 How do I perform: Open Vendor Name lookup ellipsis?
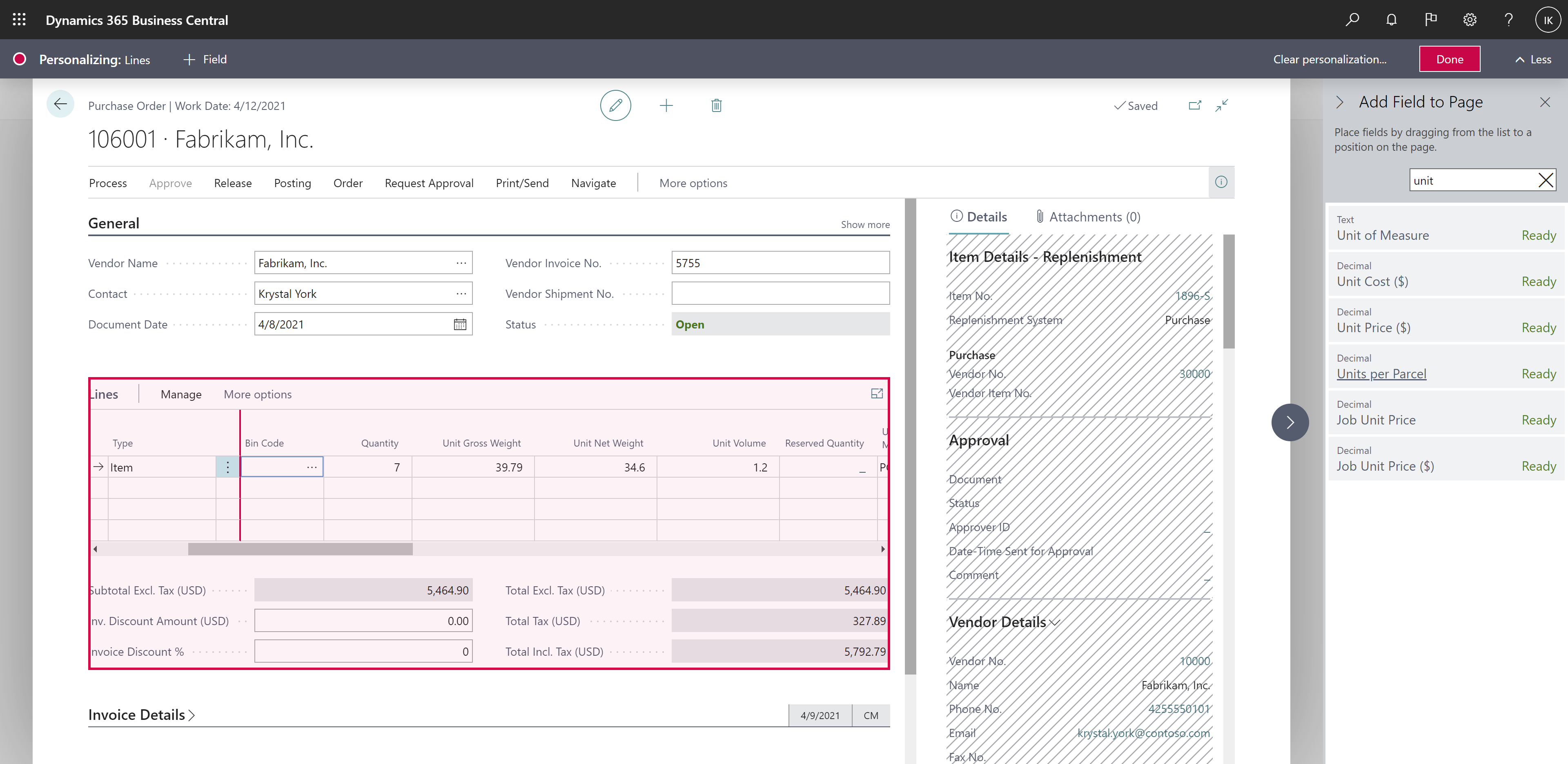[461, 263]
